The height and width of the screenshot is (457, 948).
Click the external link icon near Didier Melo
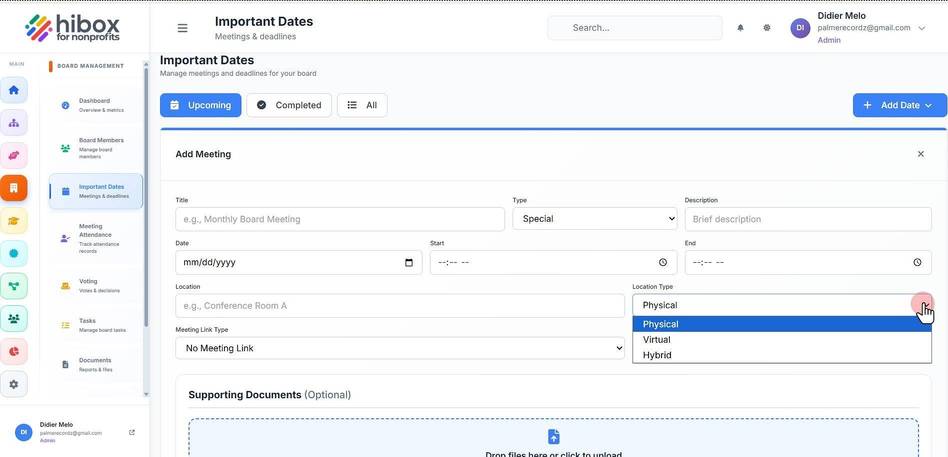click(132, 432)
